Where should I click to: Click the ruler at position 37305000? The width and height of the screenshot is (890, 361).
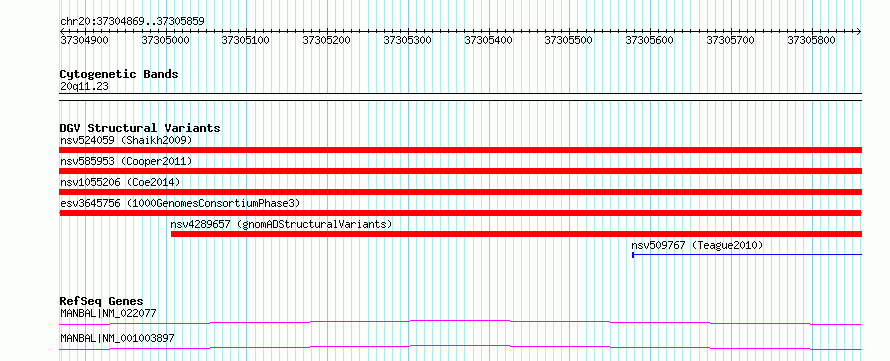tap(165, 40)
